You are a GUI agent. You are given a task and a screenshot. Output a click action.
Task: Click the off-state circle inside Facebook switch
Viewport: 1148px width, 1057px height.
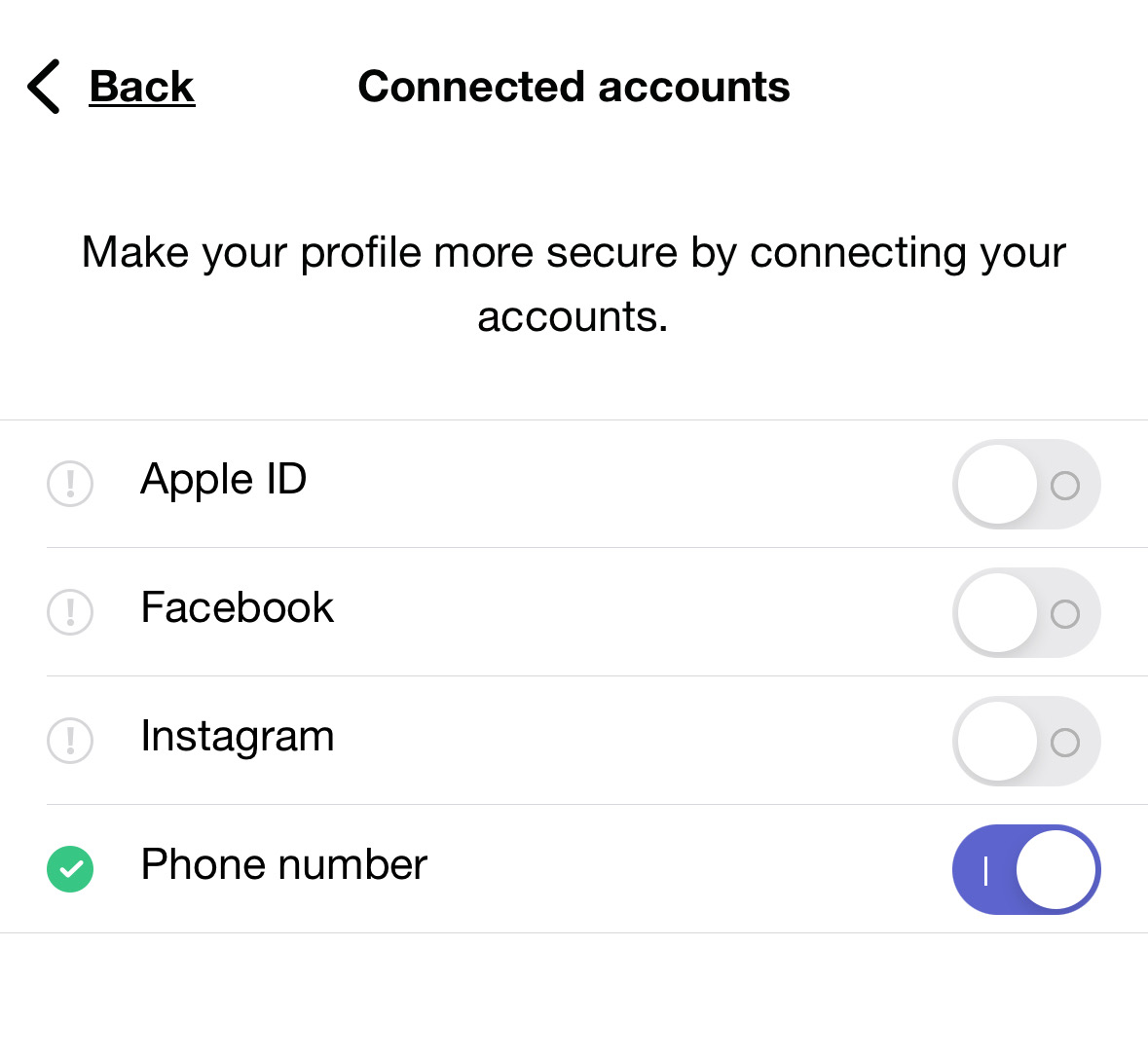pos(1064,614)
